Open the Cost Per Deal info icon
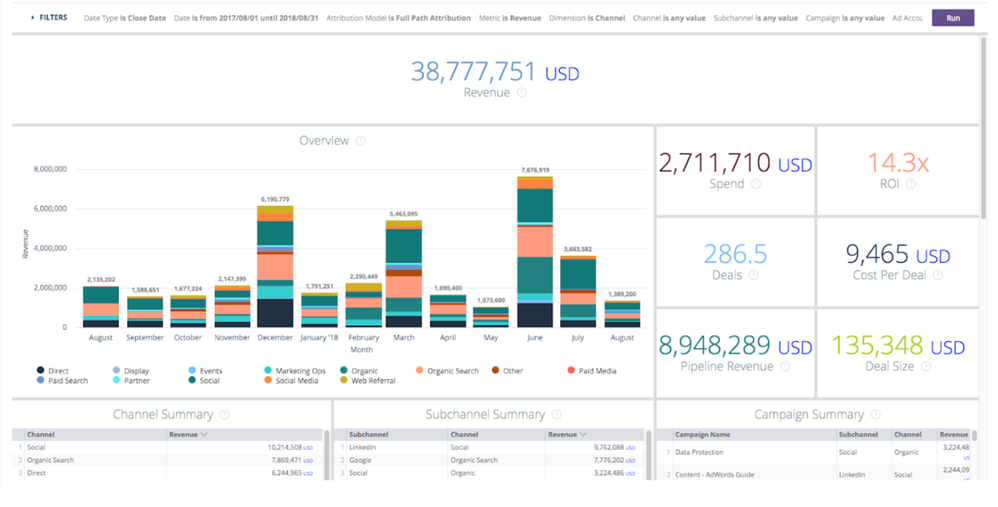The width and height of the screenshot is (998, 507). [x=938, y=275]
